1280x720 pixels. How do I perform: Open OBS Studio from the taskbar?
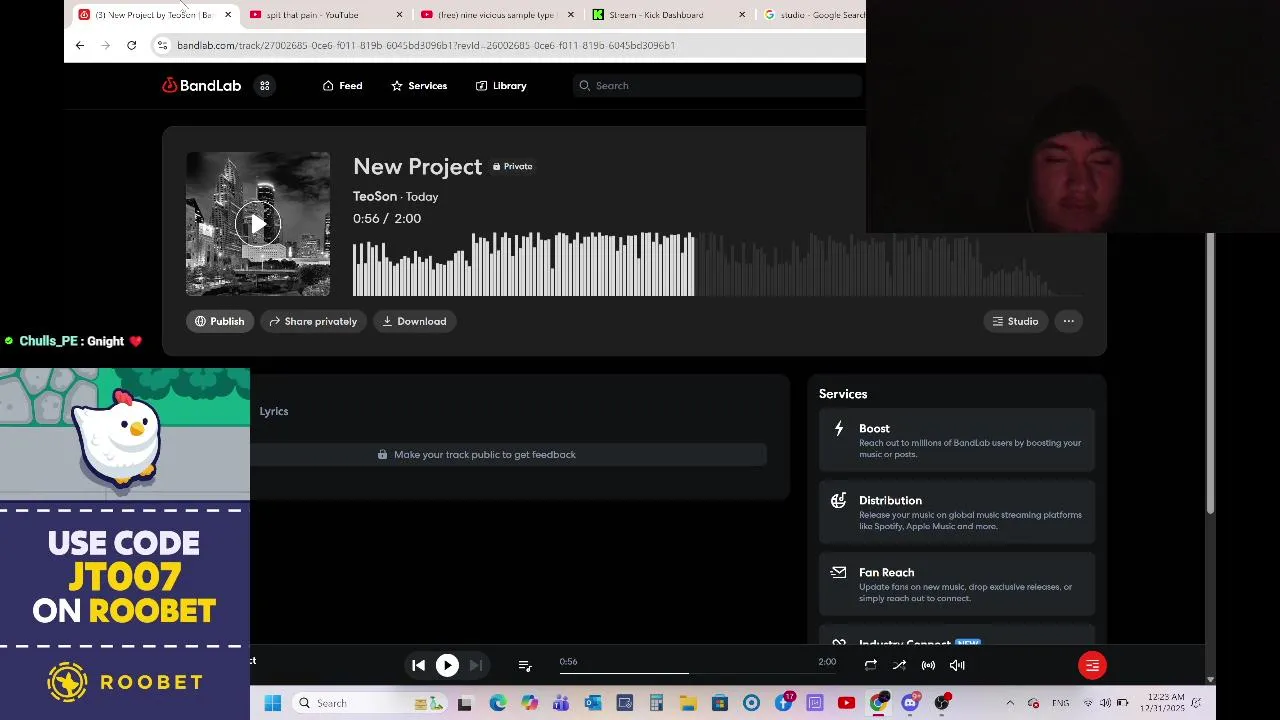pyautogui.click(x=942, y=703)
